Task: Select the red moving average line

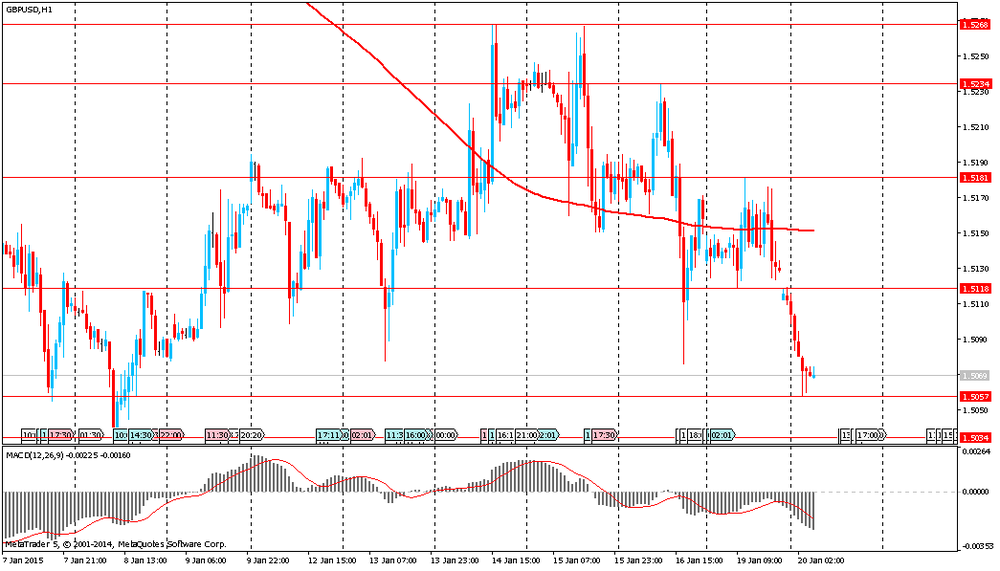Action: click(560, 200)
